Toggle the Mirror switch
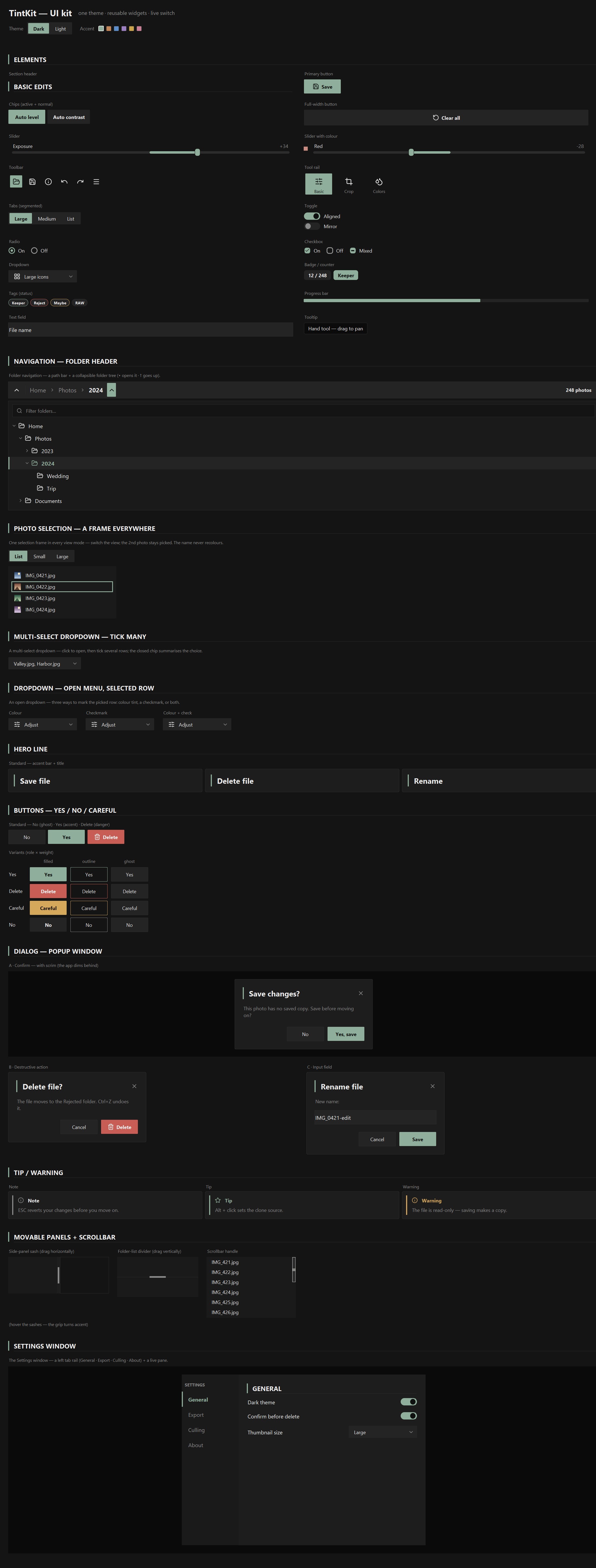 pyautogui.click(x=312, y=227)
